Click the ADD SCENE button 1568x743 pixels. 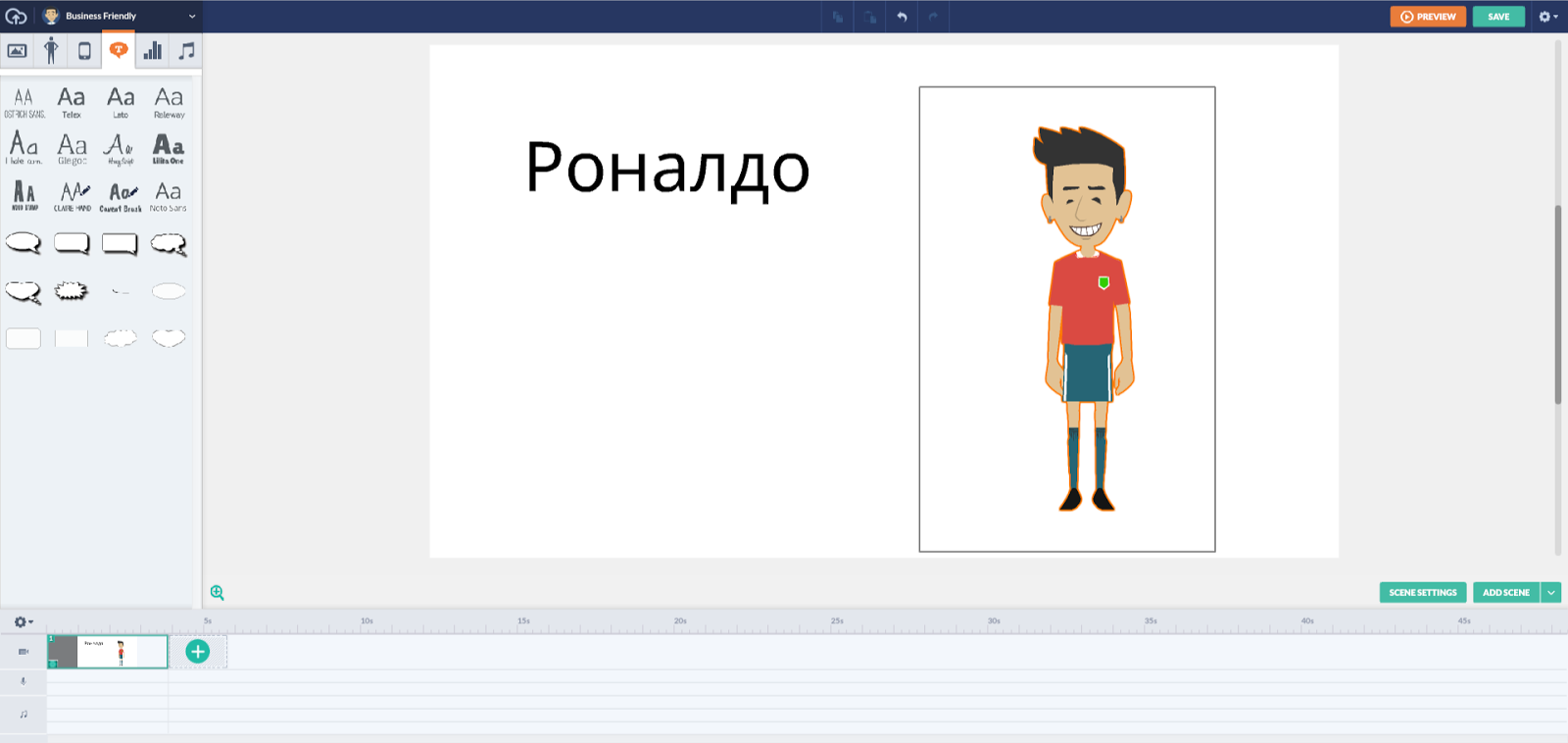(1506, 592)
